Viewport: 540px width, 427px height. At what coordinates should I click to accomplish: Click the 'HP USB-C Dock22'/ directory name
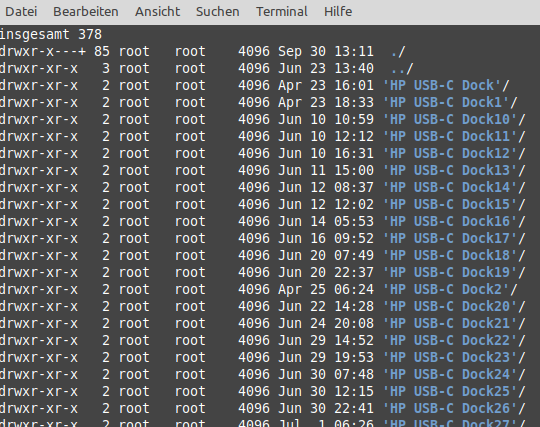[x=454, y=341]
